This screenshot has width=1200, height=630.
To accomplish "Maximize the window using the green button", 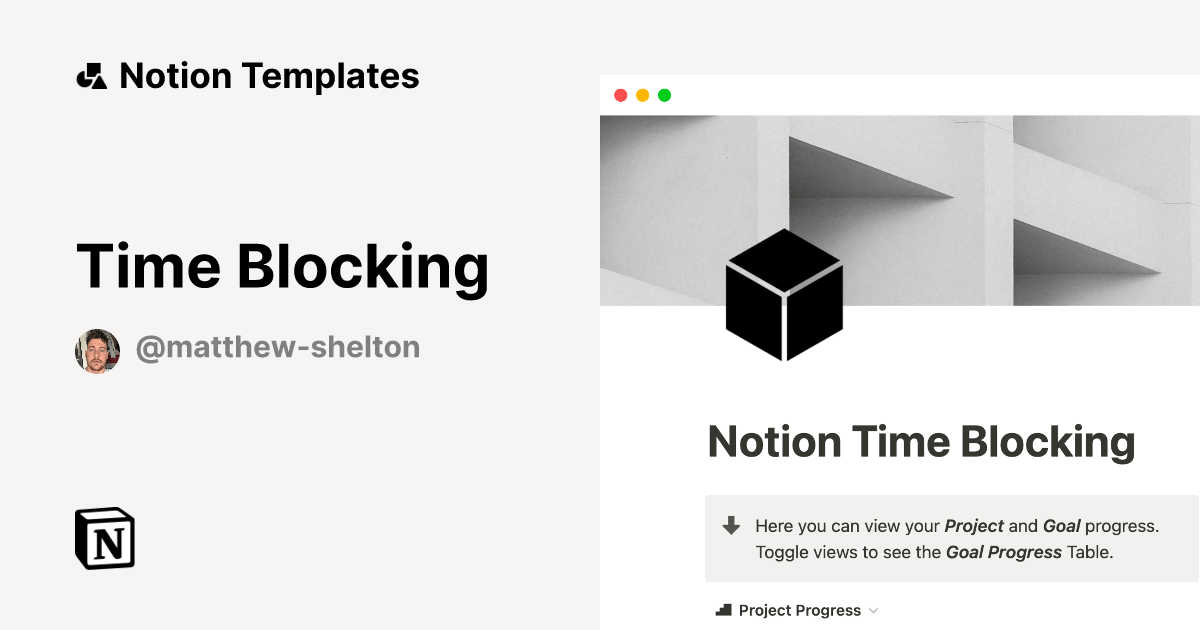I will pos(664,95).
